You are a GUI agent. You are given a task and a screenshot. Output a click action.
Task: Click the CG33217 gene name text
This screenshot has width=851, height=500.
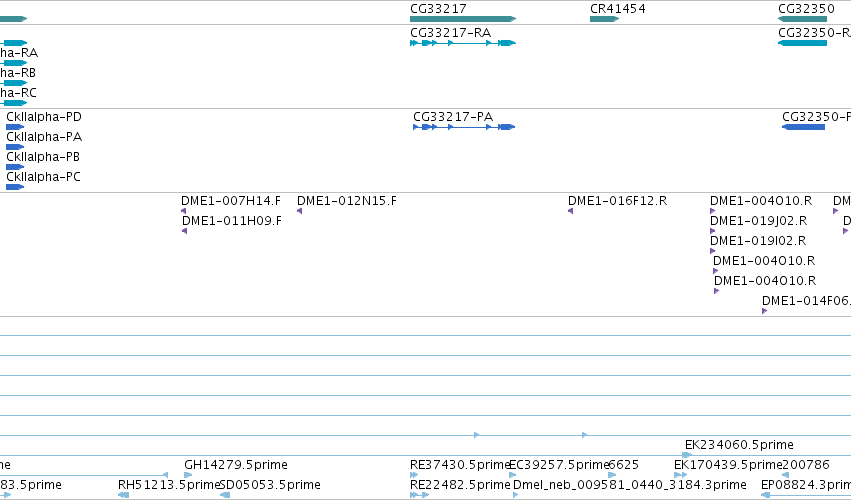[438, 9]
